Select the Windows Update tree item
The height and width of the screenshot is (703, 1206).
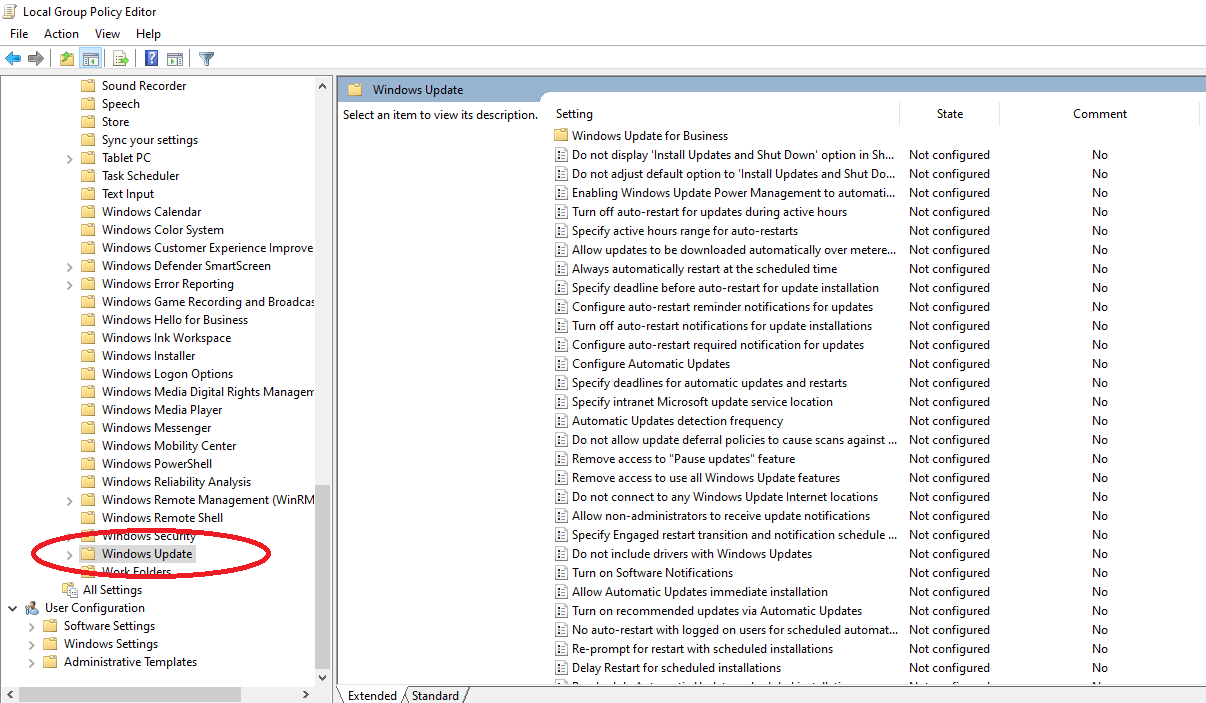[147, 554]
